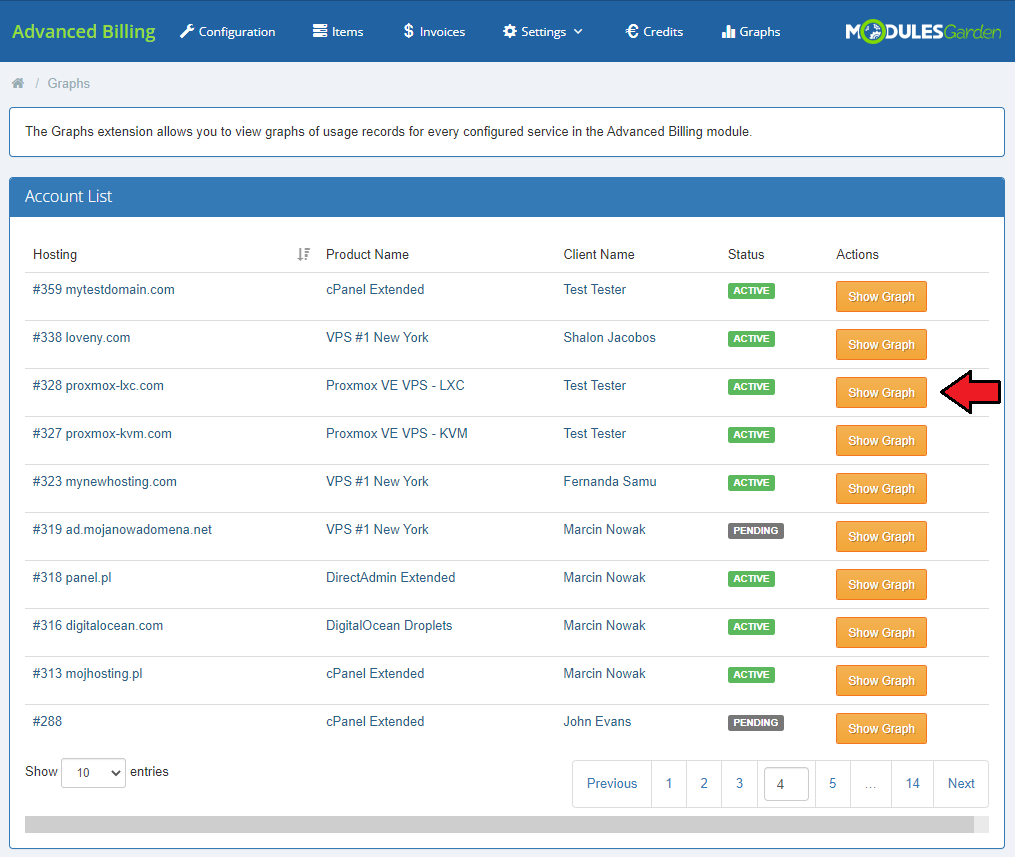The width and height of the screenshot is (1015, 857).
Task: Show Graph for hosting #288
Action: click(x=881, y=728)
